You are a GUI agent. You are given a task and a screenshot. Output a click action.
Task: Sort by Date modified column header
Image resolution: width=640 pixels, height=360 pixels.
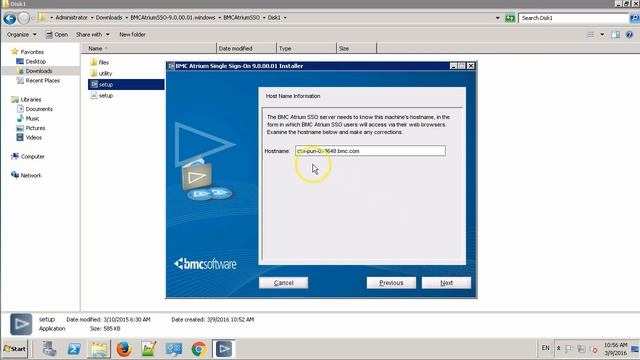tap(246, 48)
